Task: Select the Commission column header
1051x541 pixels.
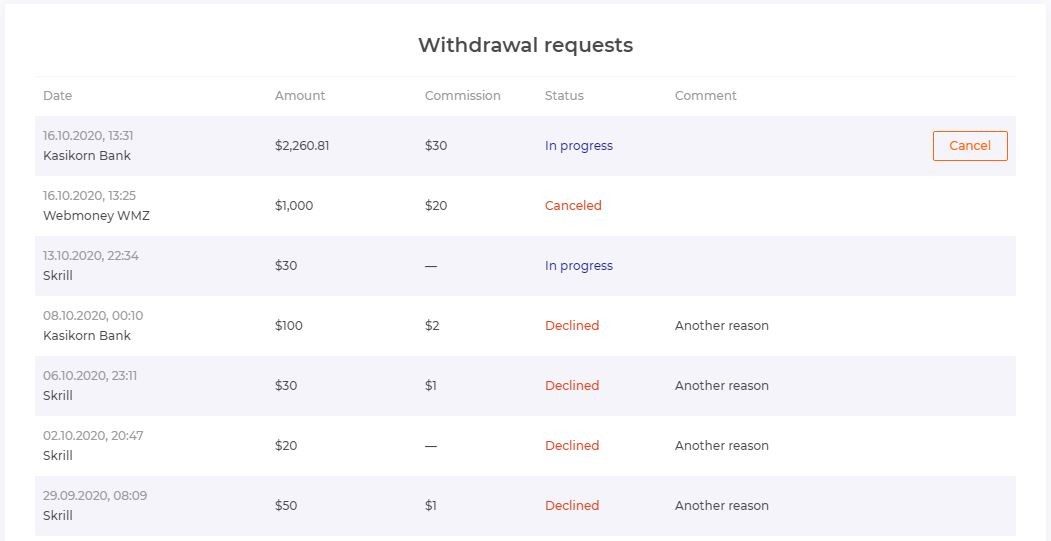Action: pyautogui.click(x=462, y=96)
